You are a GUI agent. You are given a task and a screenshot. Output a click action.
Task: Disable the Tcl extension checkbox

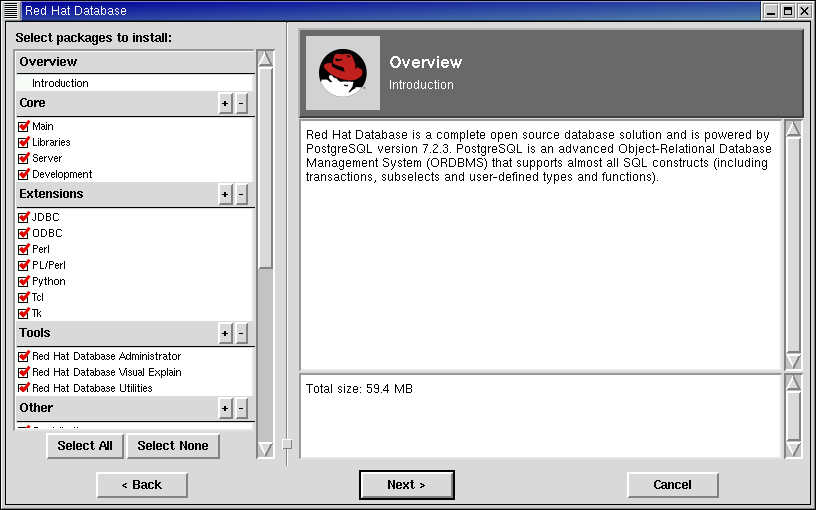pos(23,298)
